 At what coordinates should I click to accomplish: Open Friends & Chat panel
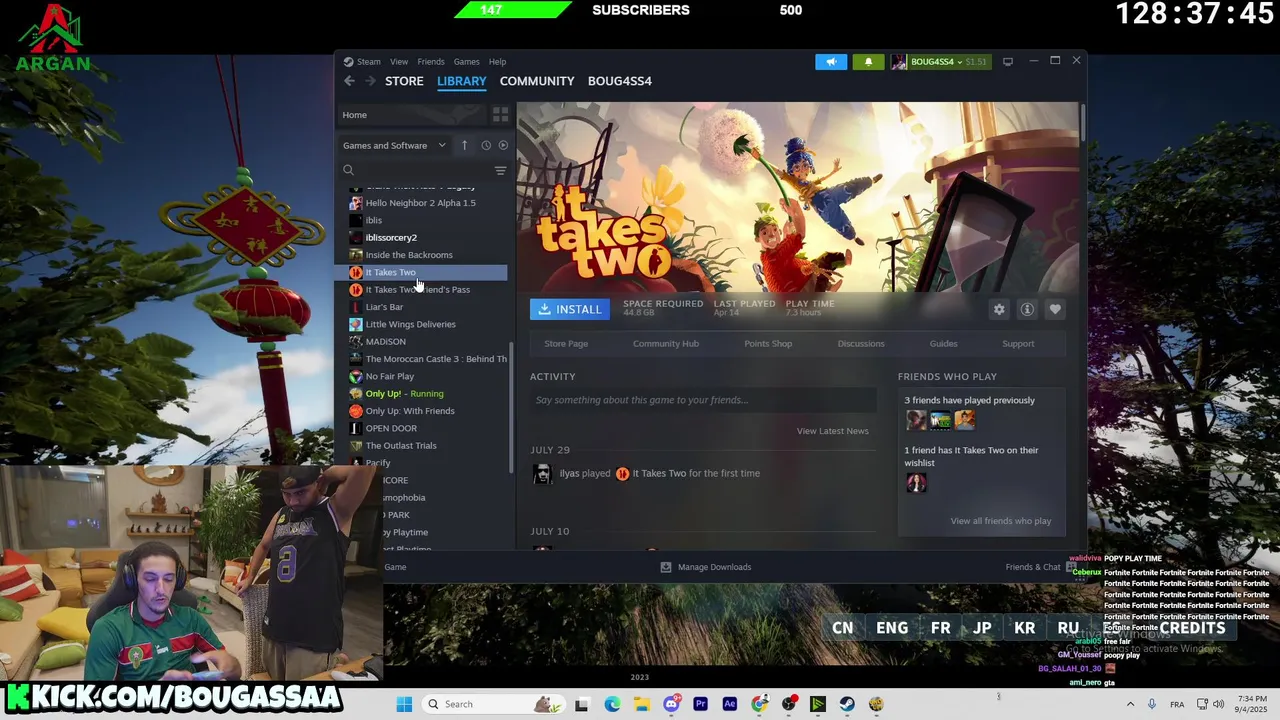point(1040,567)
